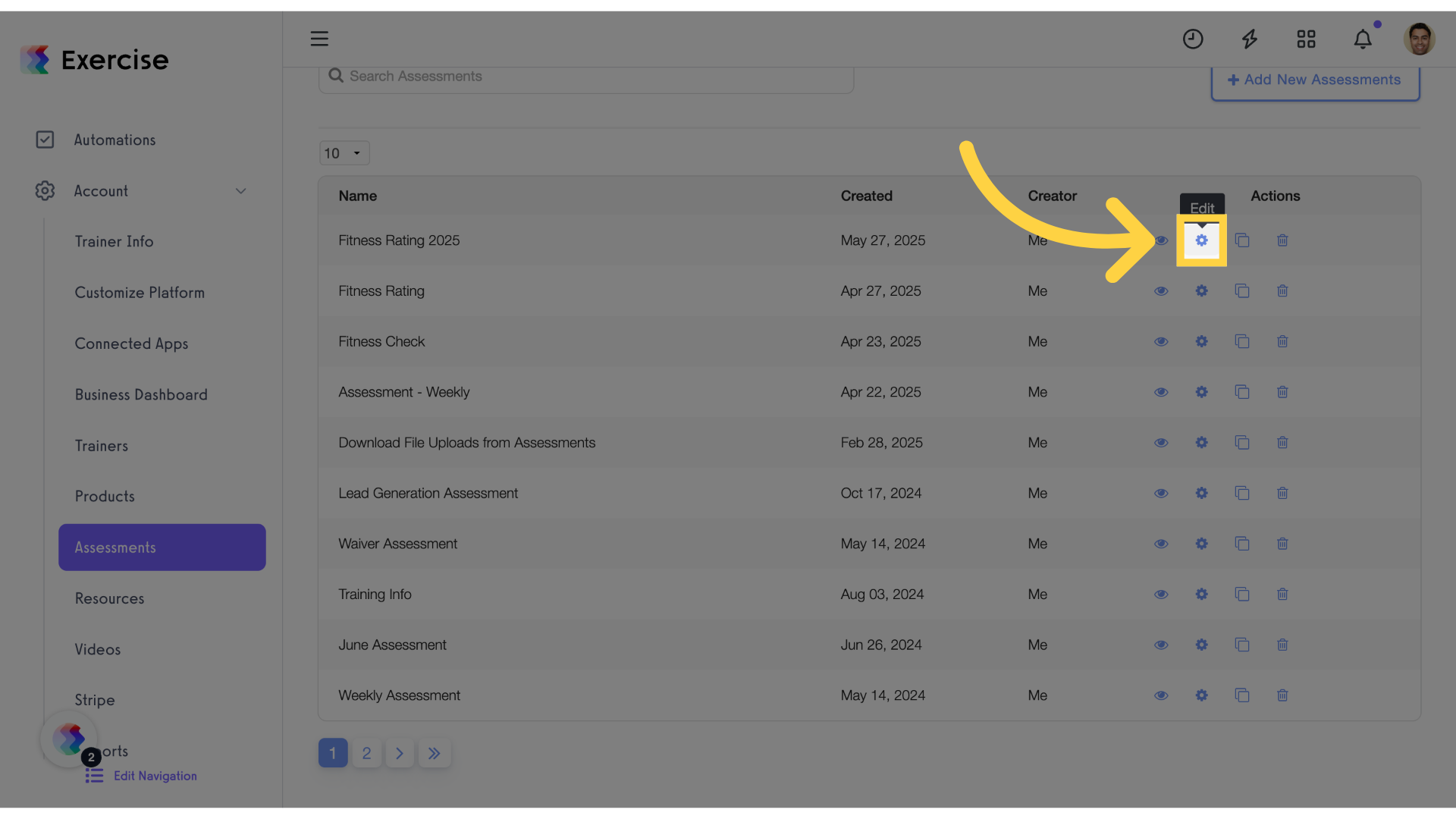Preview Fitness Check using eye icon

[1161, 341]
